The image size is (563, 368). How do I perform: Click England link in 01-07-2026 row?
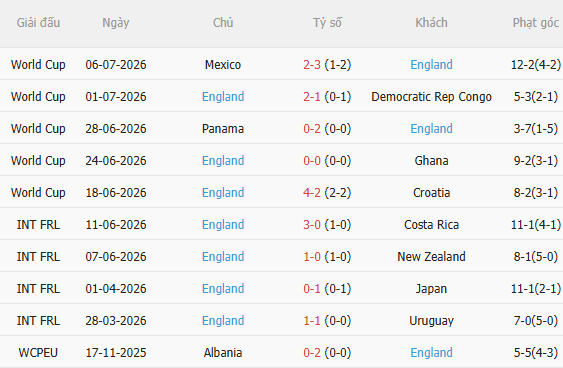223,97
